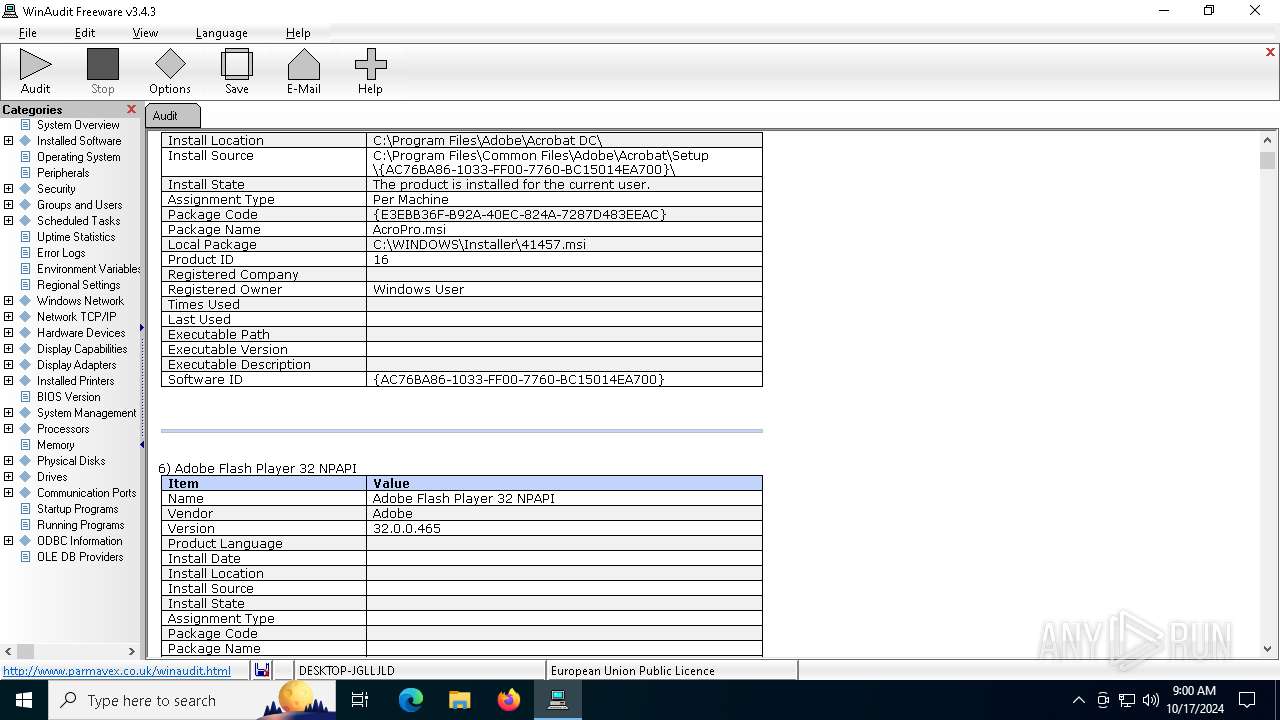Click the Communication Ports diamond icon
Image resolution: width=1280 pixels, height=720 pixels.
(26, 493)
